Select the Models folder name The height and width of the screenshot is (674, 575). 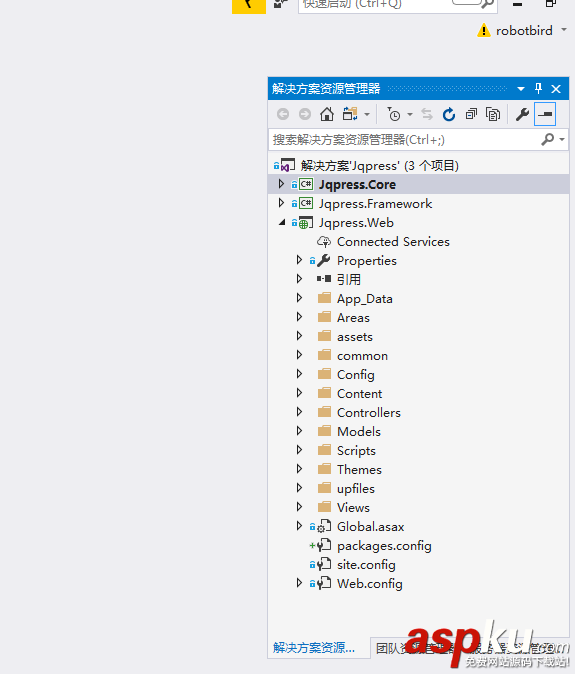pos(359,432)
